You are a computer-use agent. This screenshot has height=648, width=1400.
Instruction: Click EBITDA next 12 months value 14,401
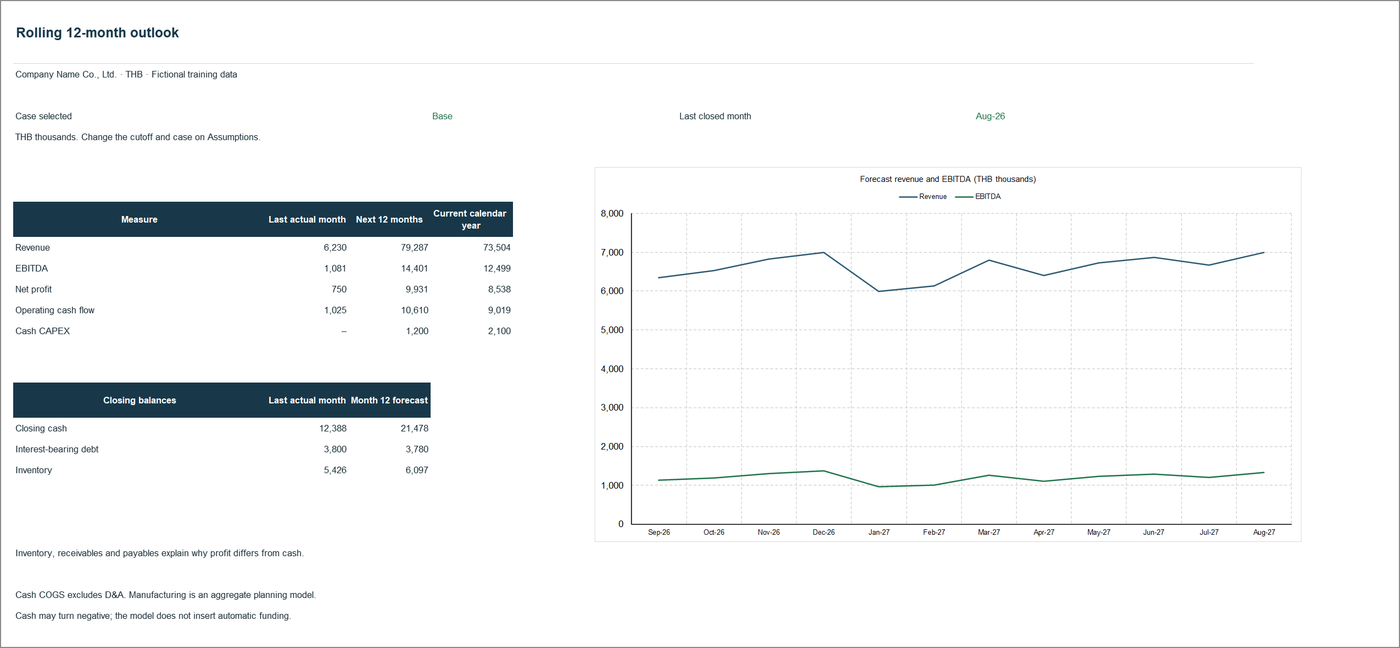(x=414, y=268)
